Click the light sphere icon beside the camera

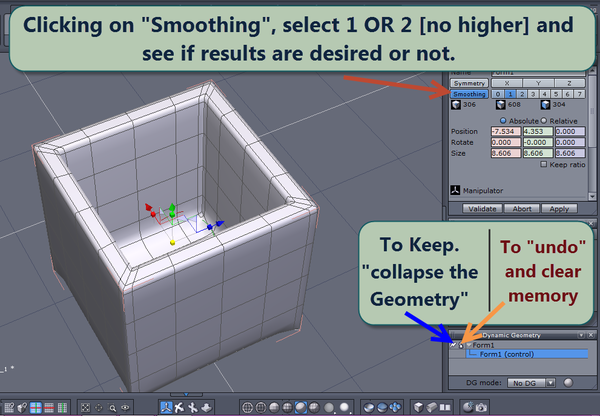click(468, 407)
